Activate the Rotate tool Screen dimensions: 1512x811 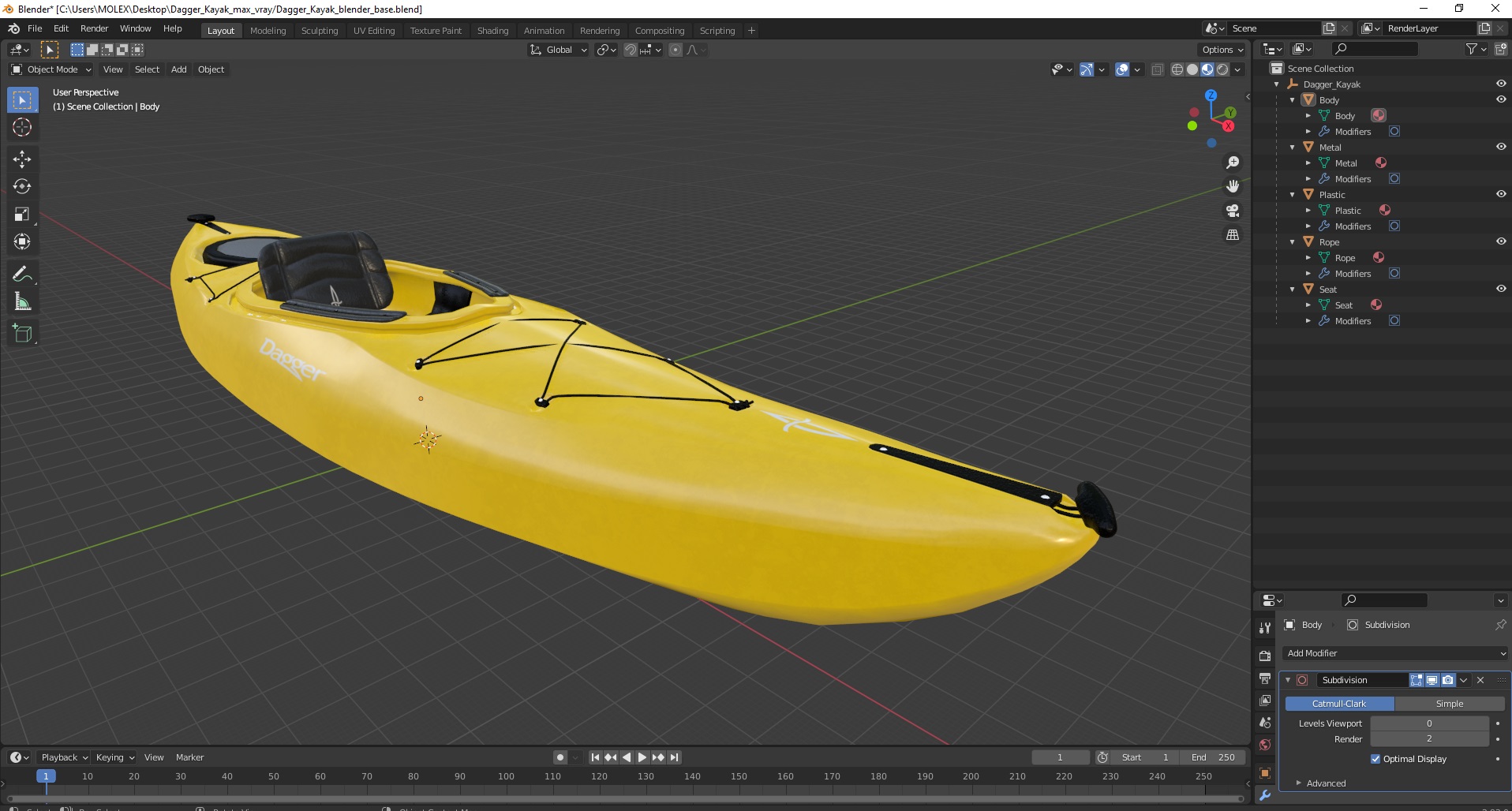(x=22, y=186)
